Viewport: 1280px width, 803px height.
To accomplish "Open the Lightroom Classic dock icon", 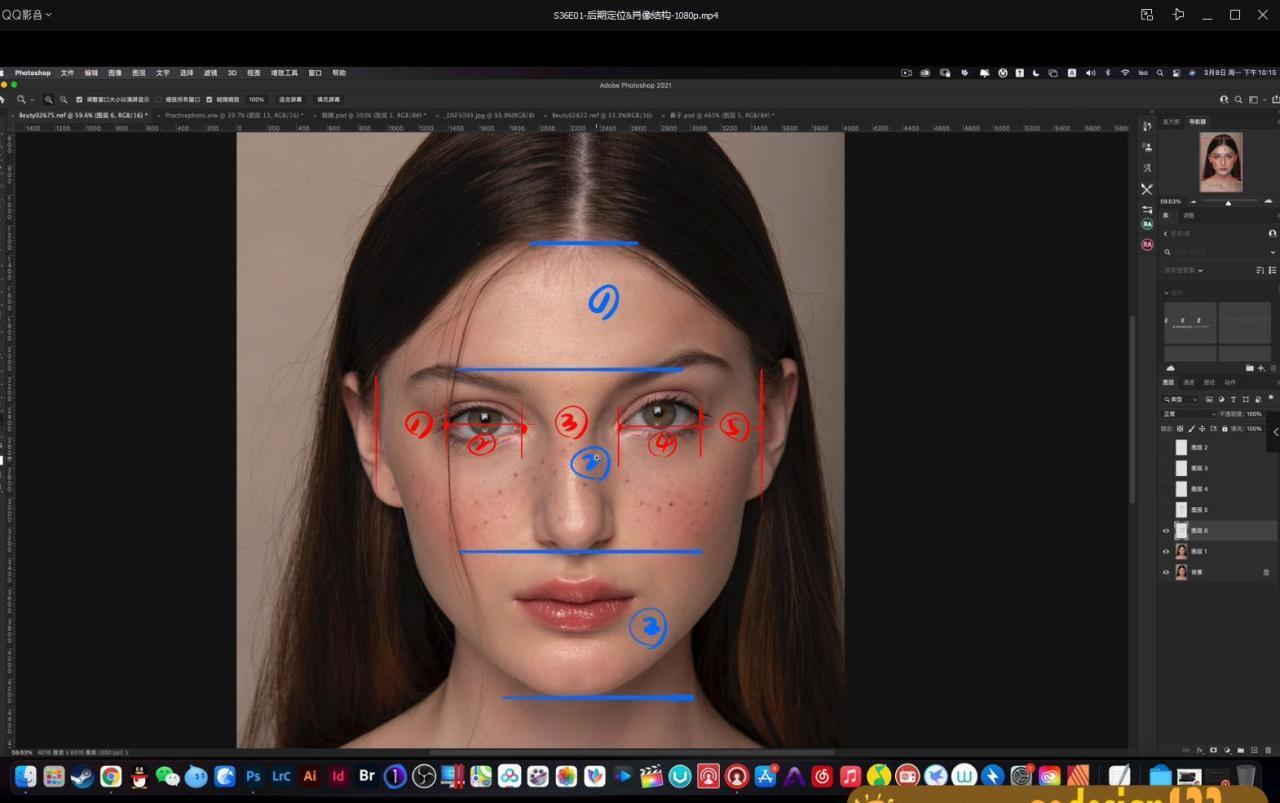I will point(281,776).
